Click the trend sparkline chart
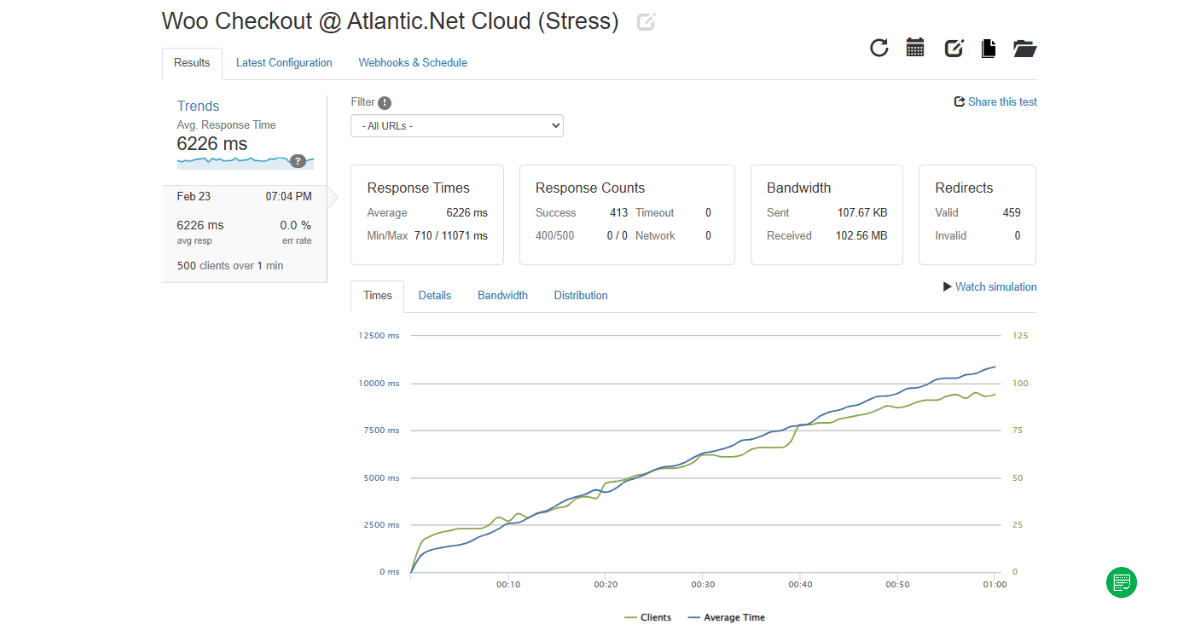This screenshot has height=630, width=1200. click(x=245, y=161)
